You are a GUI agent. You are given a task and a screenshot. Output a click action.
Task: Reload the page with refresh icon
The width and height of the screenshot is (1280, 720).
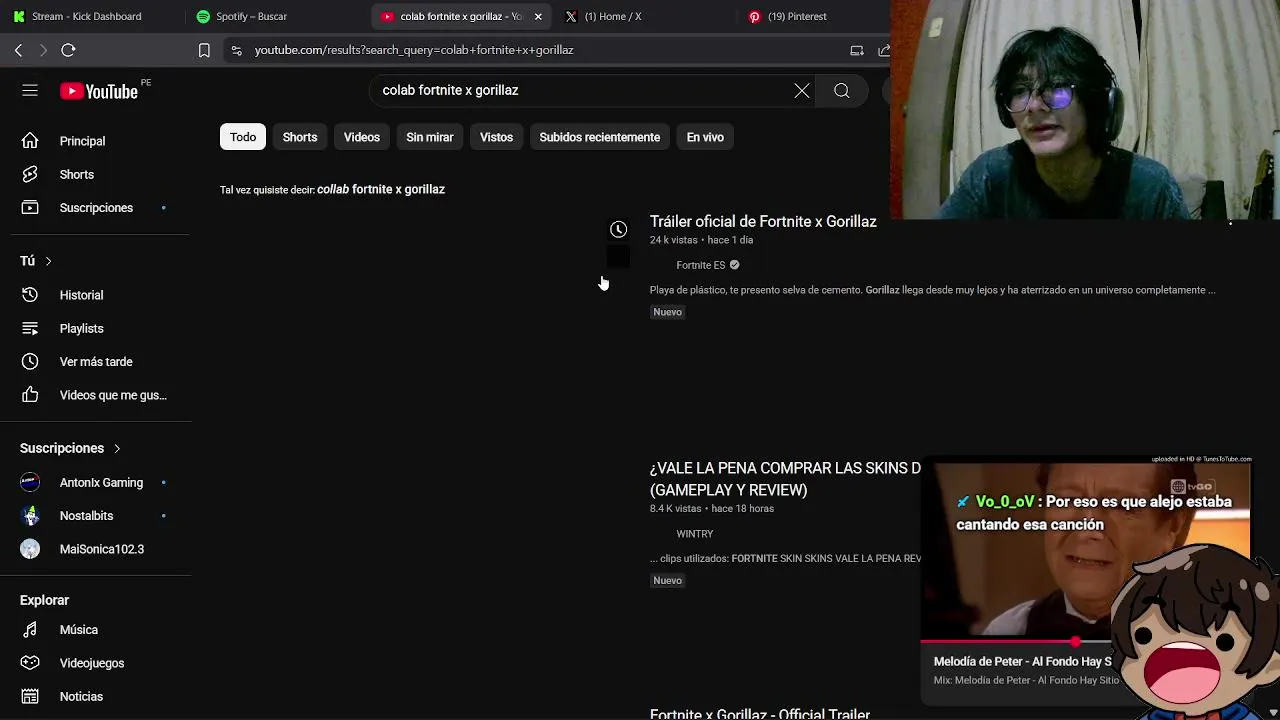click(68, 50)
